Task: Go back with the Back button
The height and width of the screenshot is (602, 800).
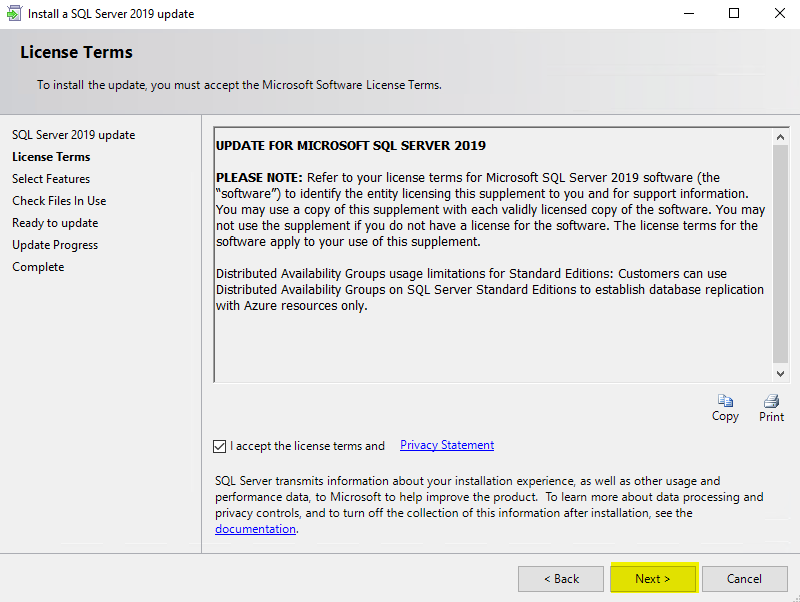Action: pos(561,578)
